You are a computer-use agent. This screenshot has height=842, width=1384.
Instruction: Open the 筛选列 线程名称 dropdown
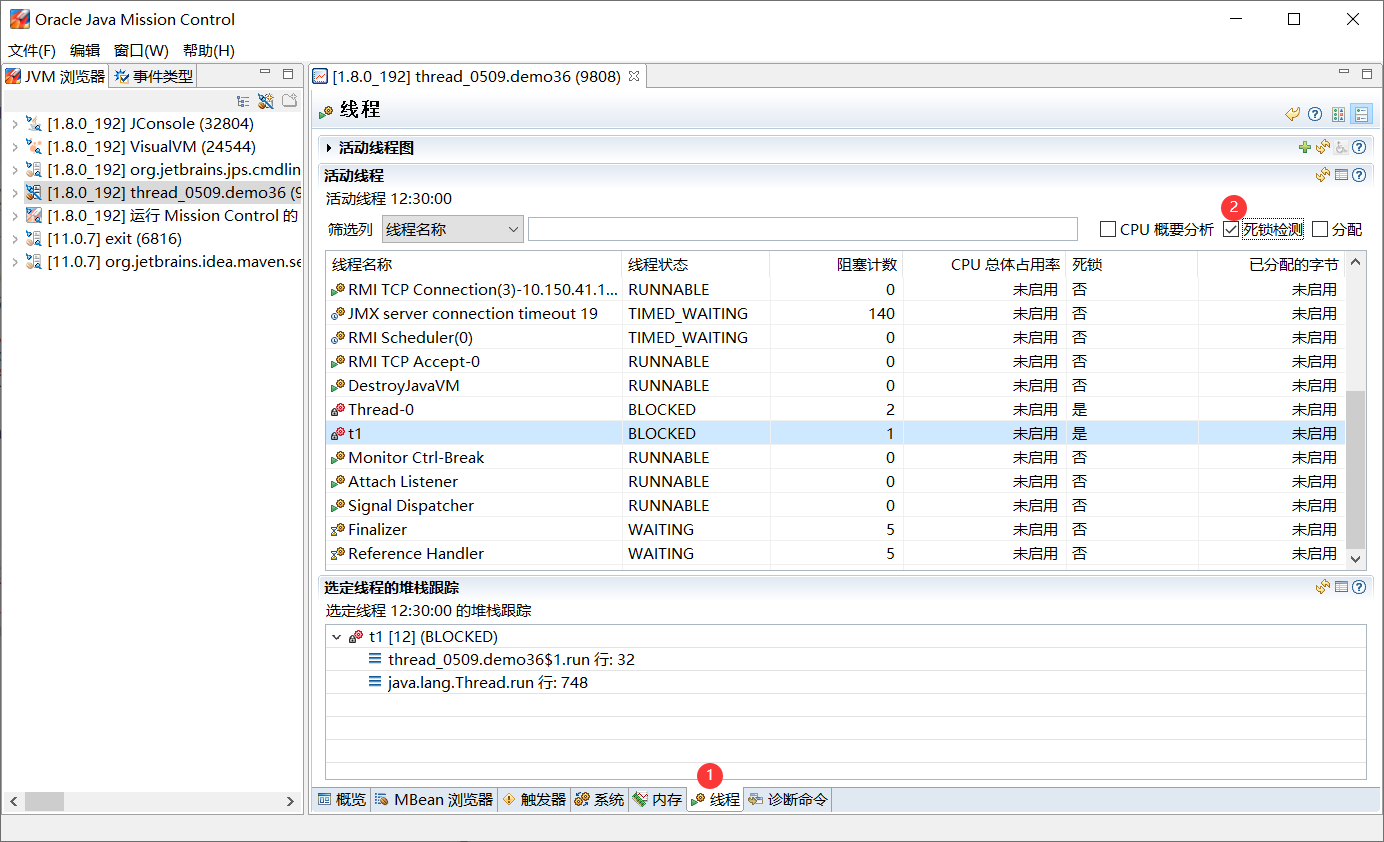(x=452, y=229)
